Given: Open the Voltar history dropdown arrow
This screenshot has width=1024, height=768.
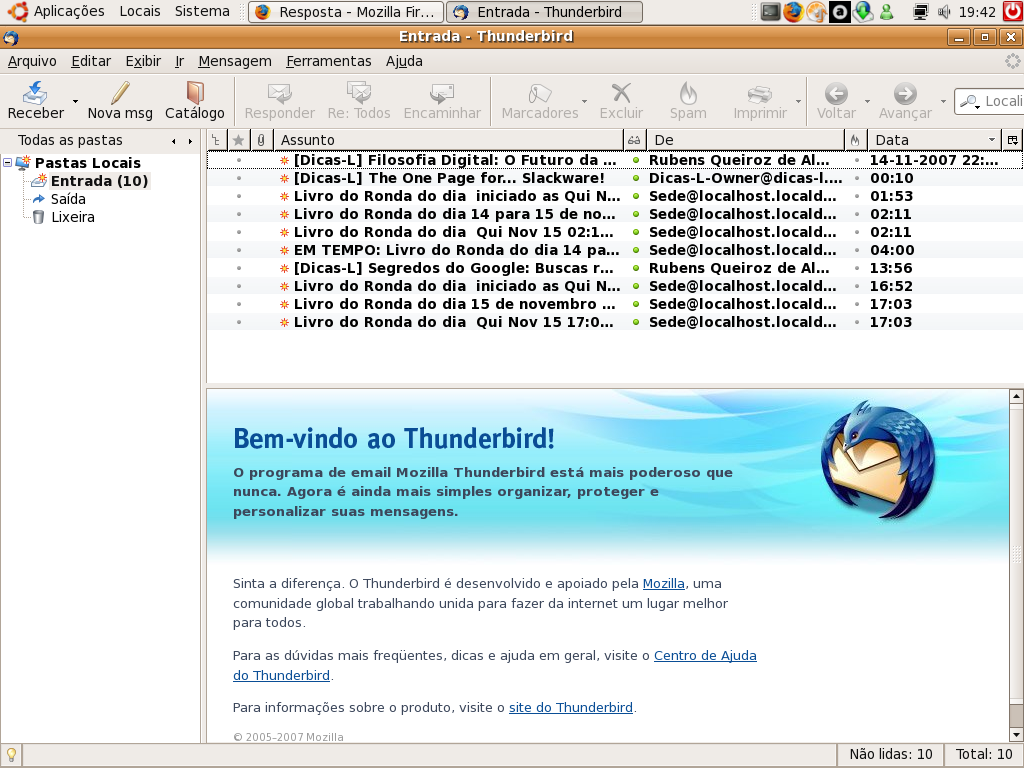Looking at the screenshot, I should 867,101.
